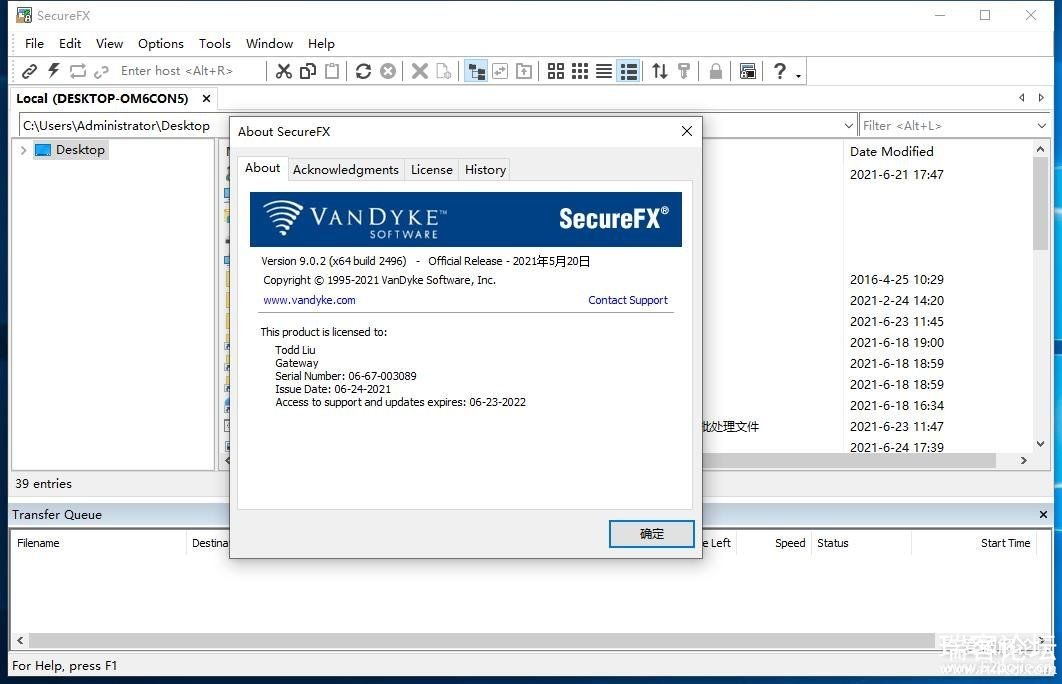Click the Copy icon in toolbar

click(x=308, y=71)
